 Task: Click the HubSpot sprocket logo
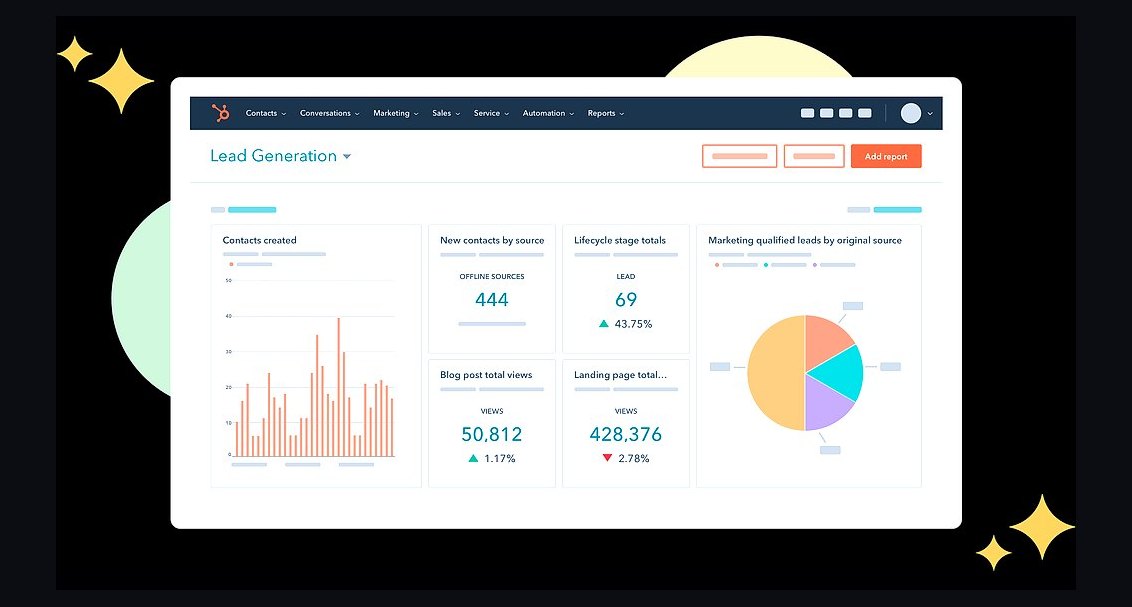pos(220,113)
